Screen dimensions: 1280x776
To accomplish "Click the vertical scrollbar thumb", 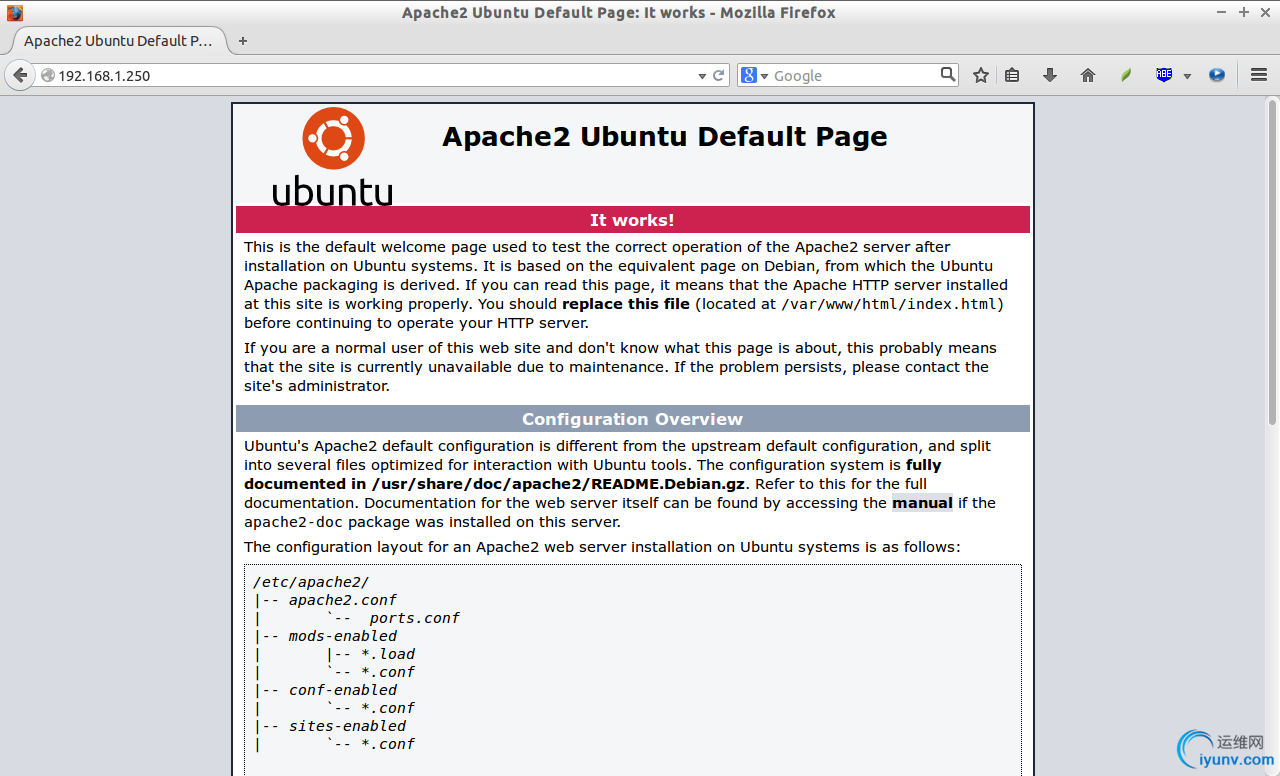I will [1272, 260].
